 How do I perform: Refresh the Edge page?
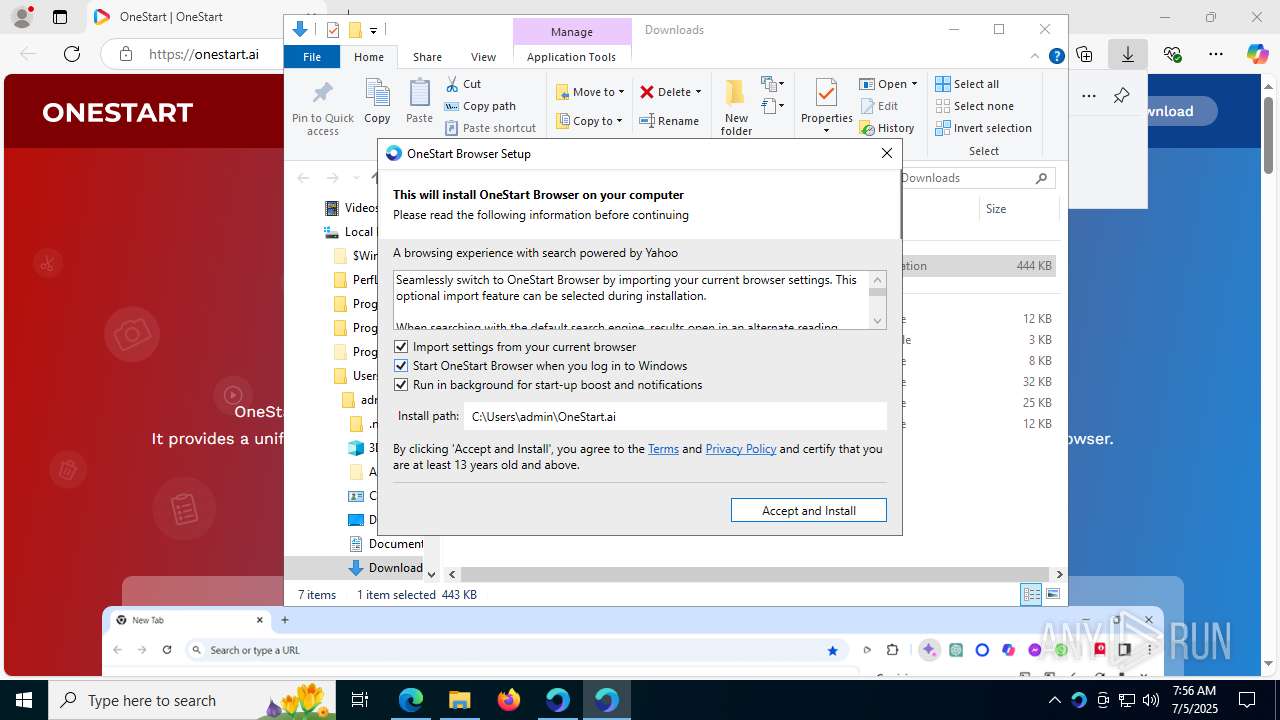click(72, 54)
